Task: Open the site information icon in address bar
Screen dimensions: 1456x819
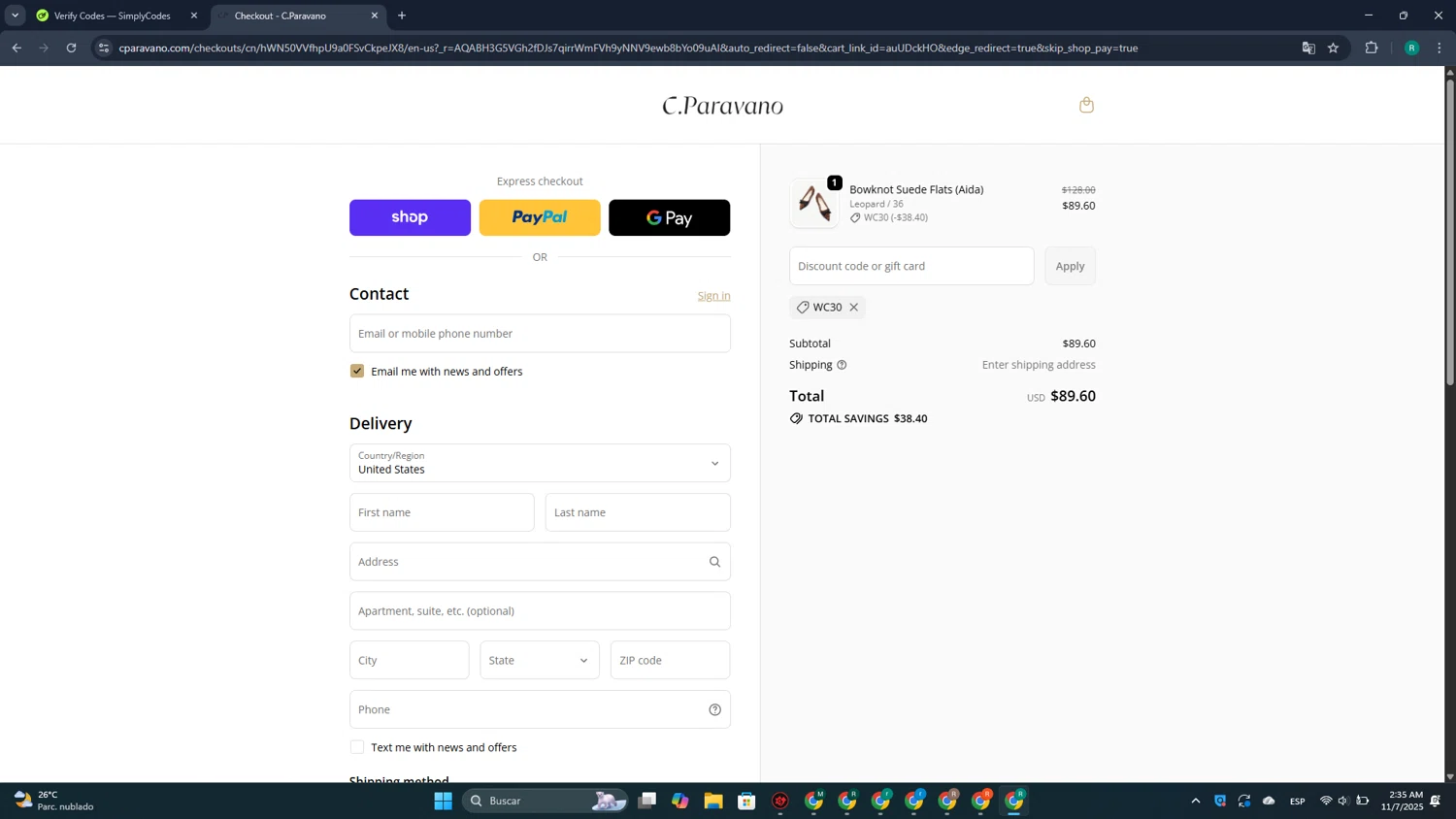Action: [x=104, y=48]
